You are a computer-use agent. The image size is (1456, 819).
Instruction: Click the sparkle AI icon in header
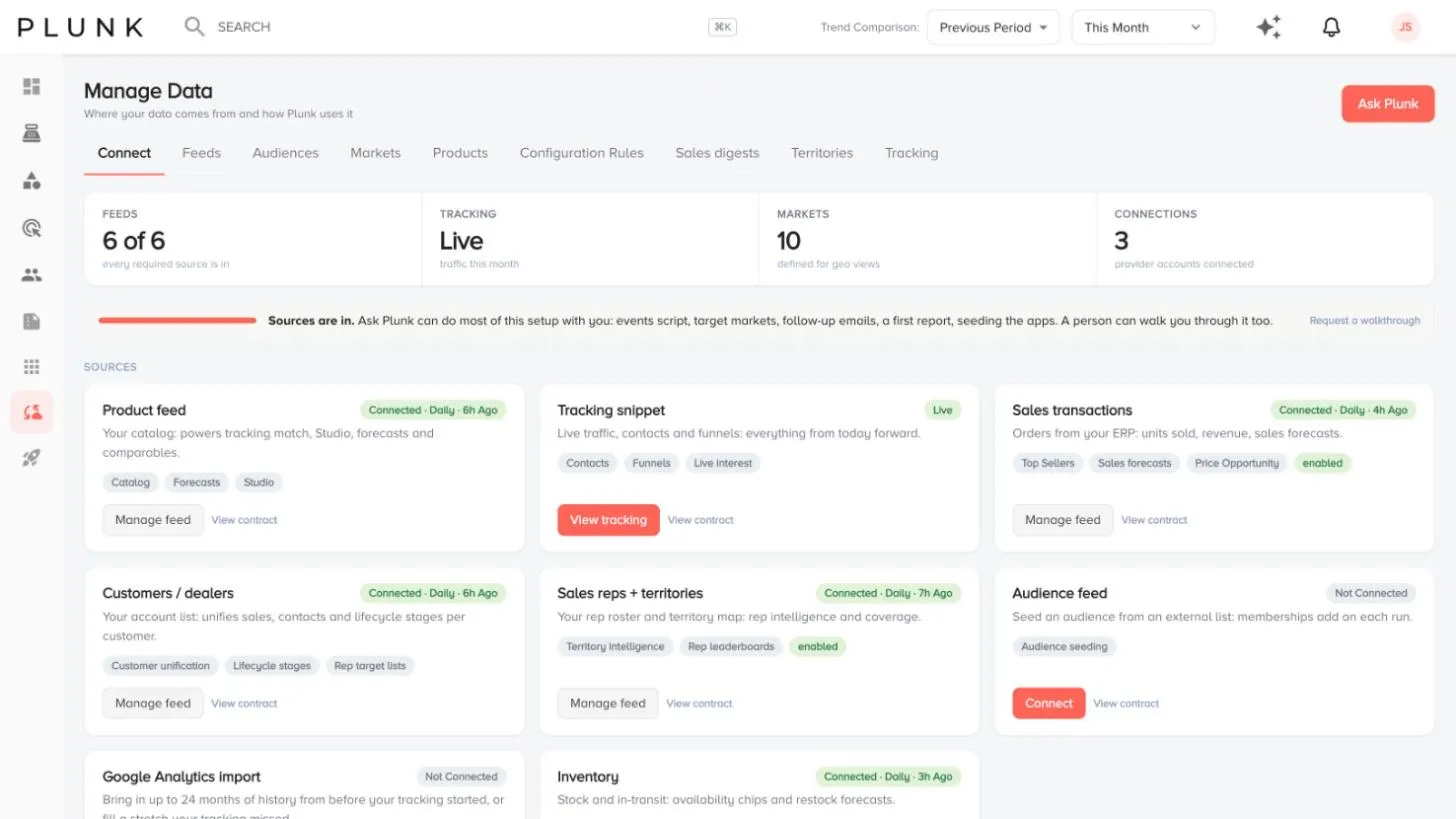click(1269, 28)
